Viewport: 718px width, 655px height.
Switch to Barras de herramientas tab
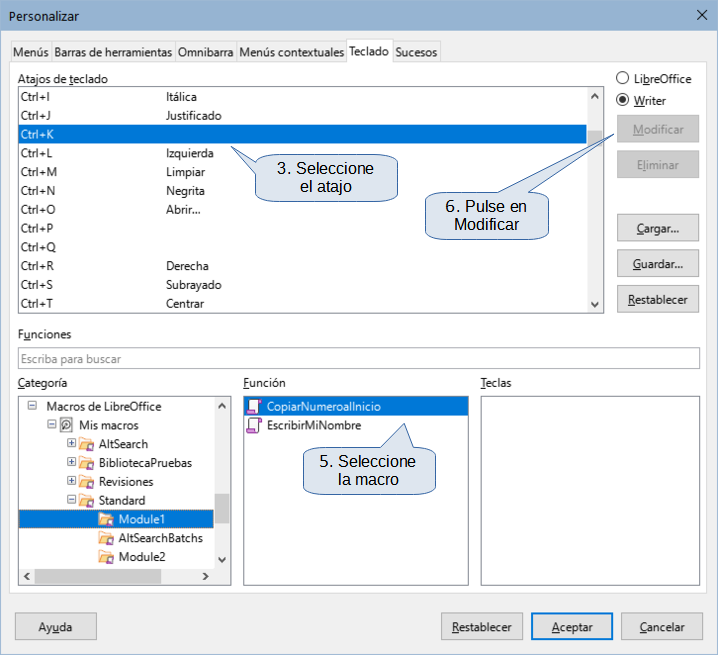113,52
